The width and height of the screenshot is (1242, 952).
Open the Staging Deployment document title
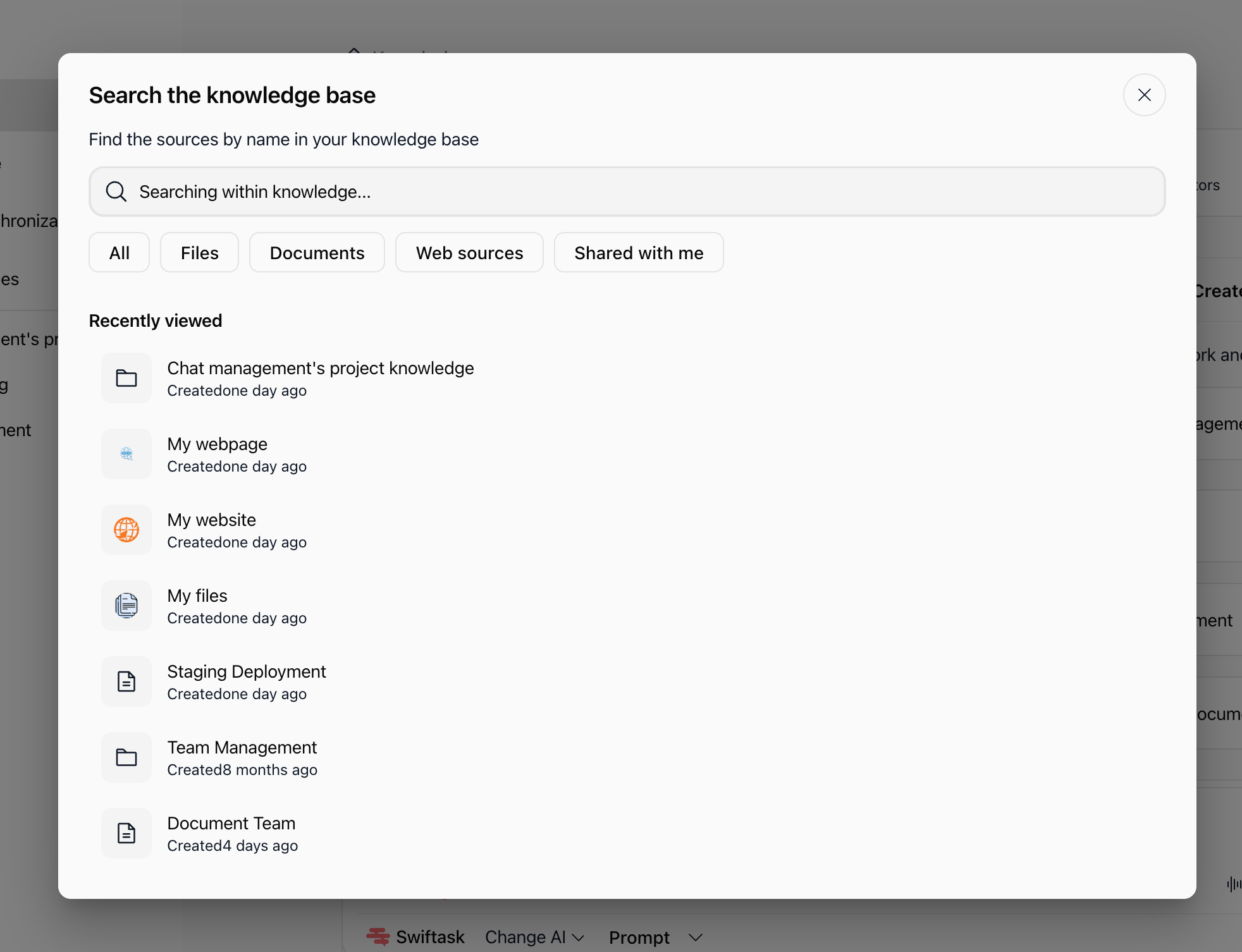point(246,671)
